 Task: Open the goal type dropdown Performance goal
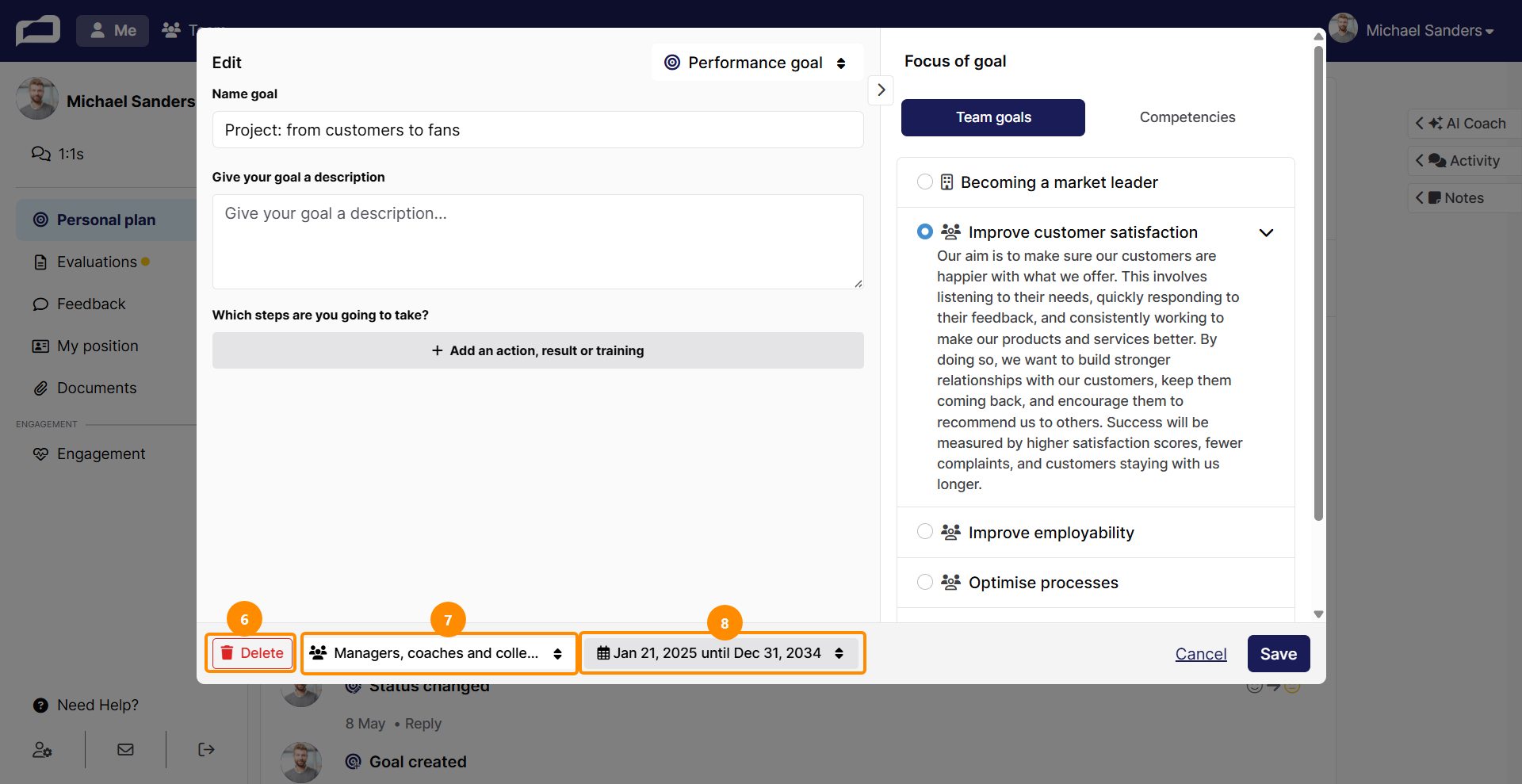757,63
